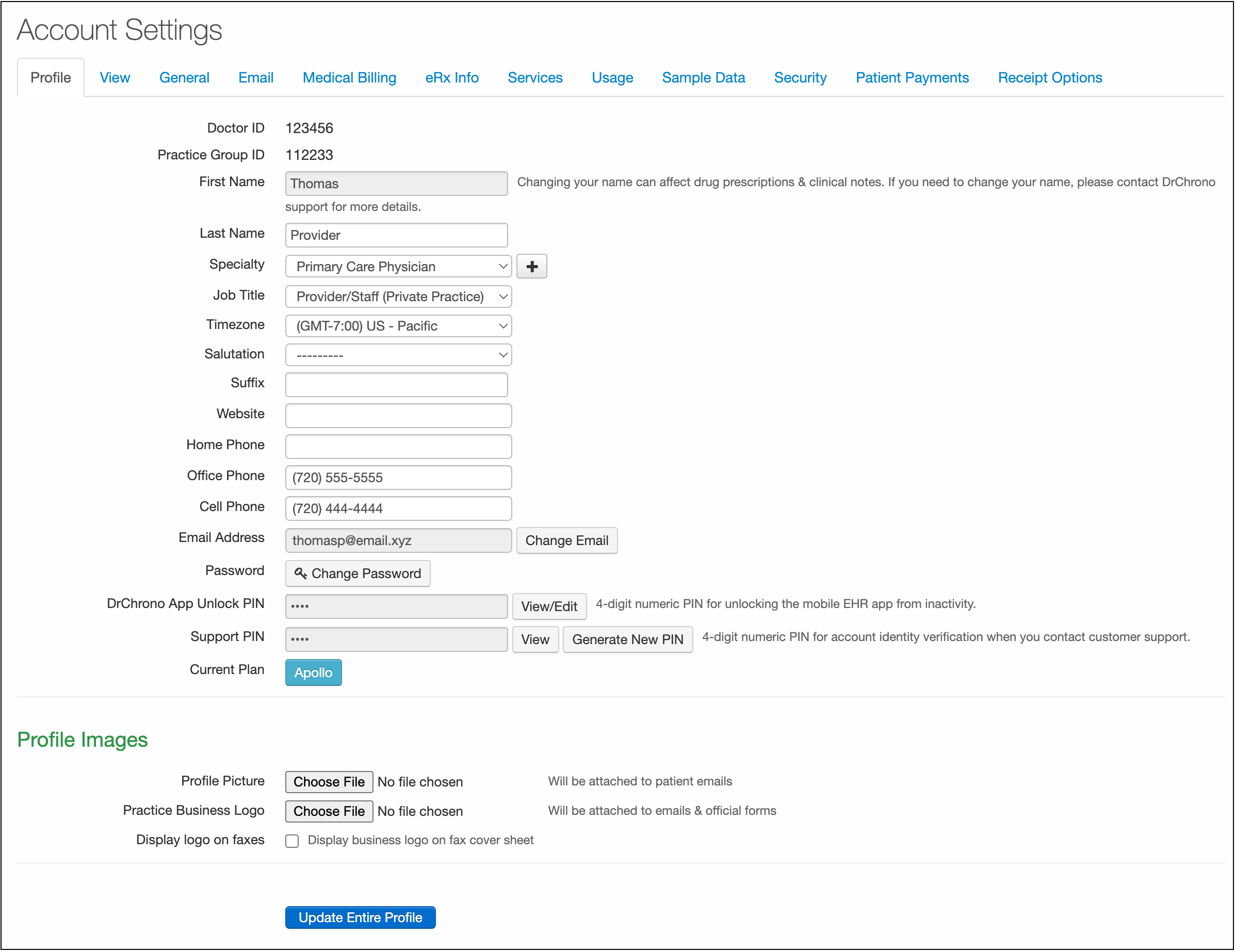Click Generate New PIN button
Image resolution: width=1235 pixels, height=952 pixels.
coord(627,639)
